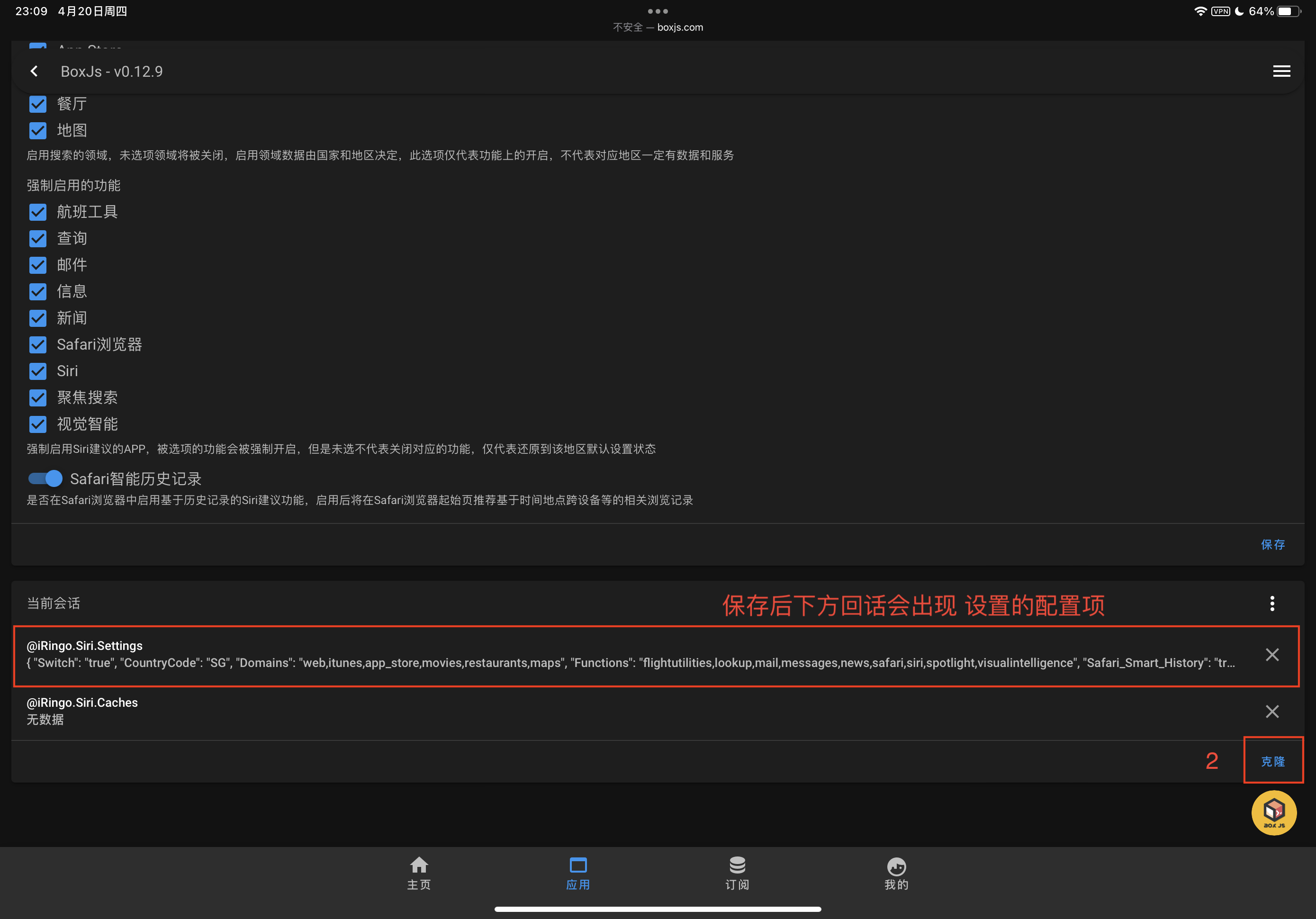Image resolution: width=1316 pixels, height=919 pixels.
Task: Go back using the arrow icon
Action: pos(35,71)
